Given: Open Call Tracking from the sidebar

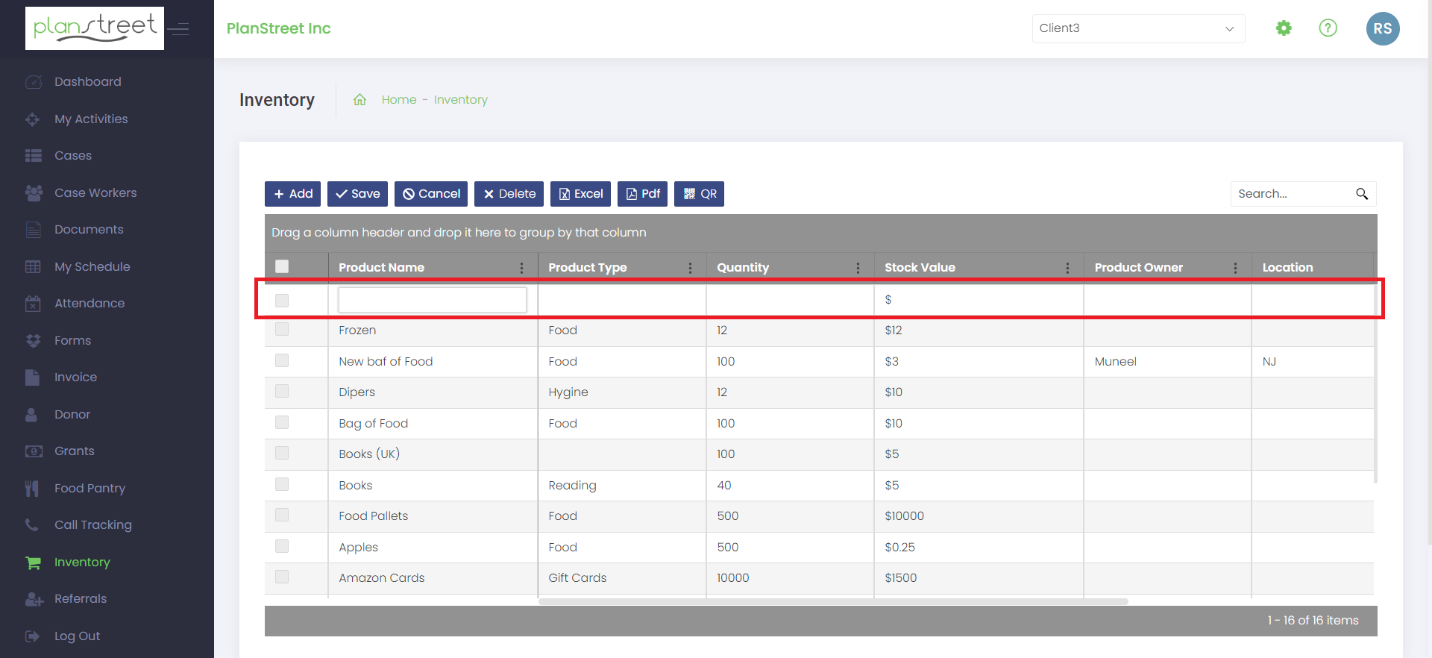Looking at the screenshot, I should click(x=92, y=524).
